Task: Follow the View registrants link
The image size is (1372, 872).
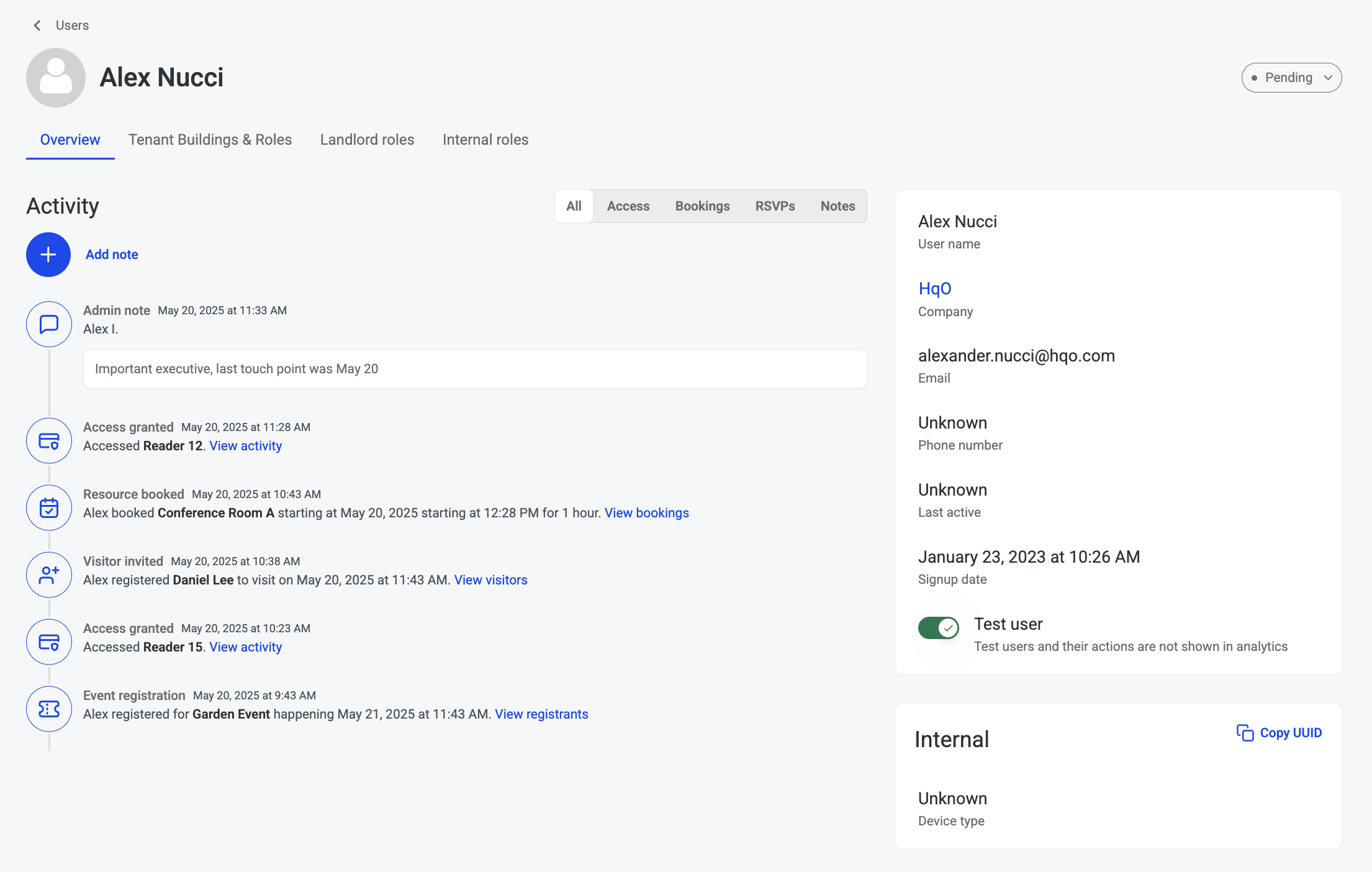Action: coord(541,714)
